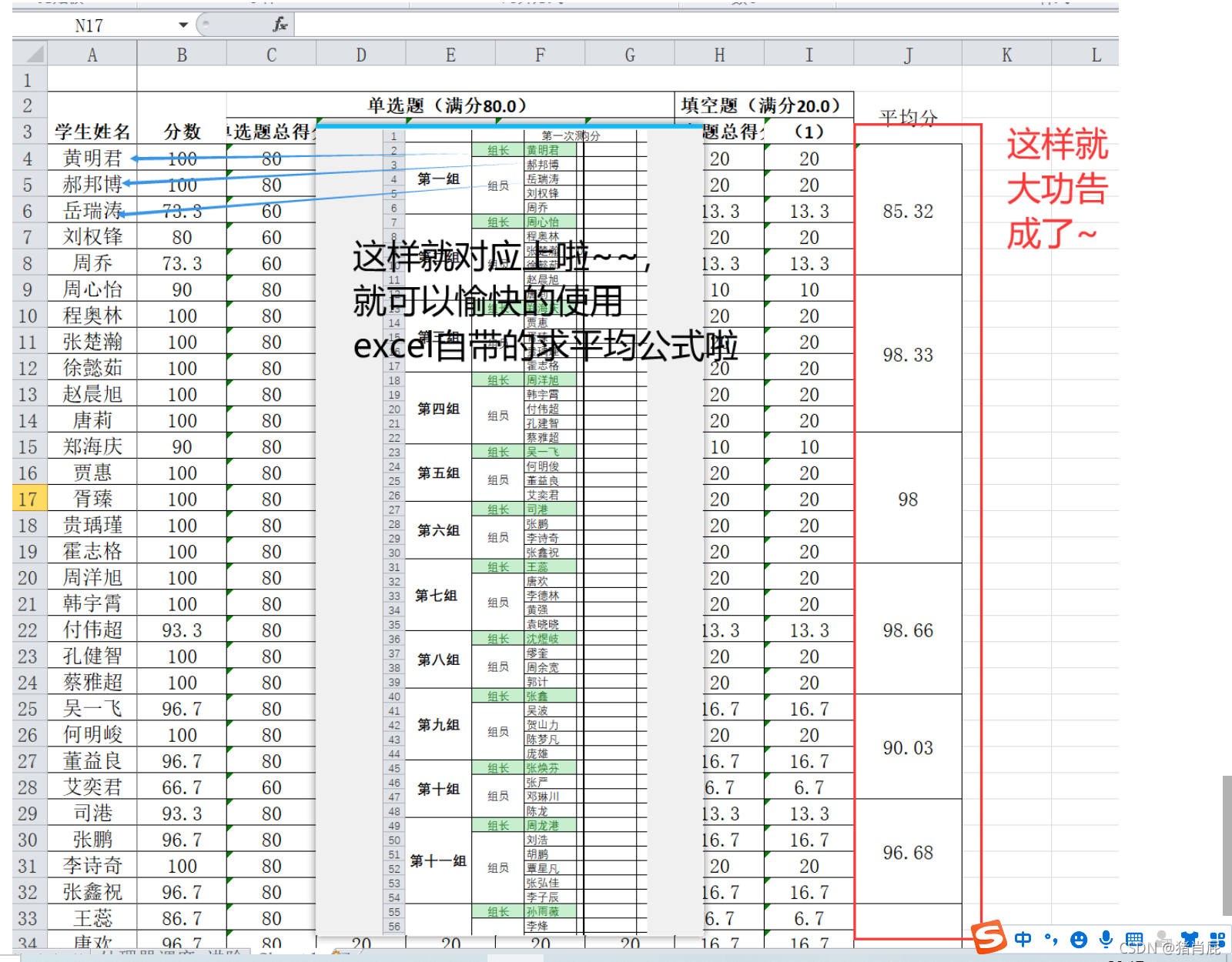1232x962 pixels.
Task: Click the average cell showing 85.32
Action: pyautogui.click(x=908, y=210)
